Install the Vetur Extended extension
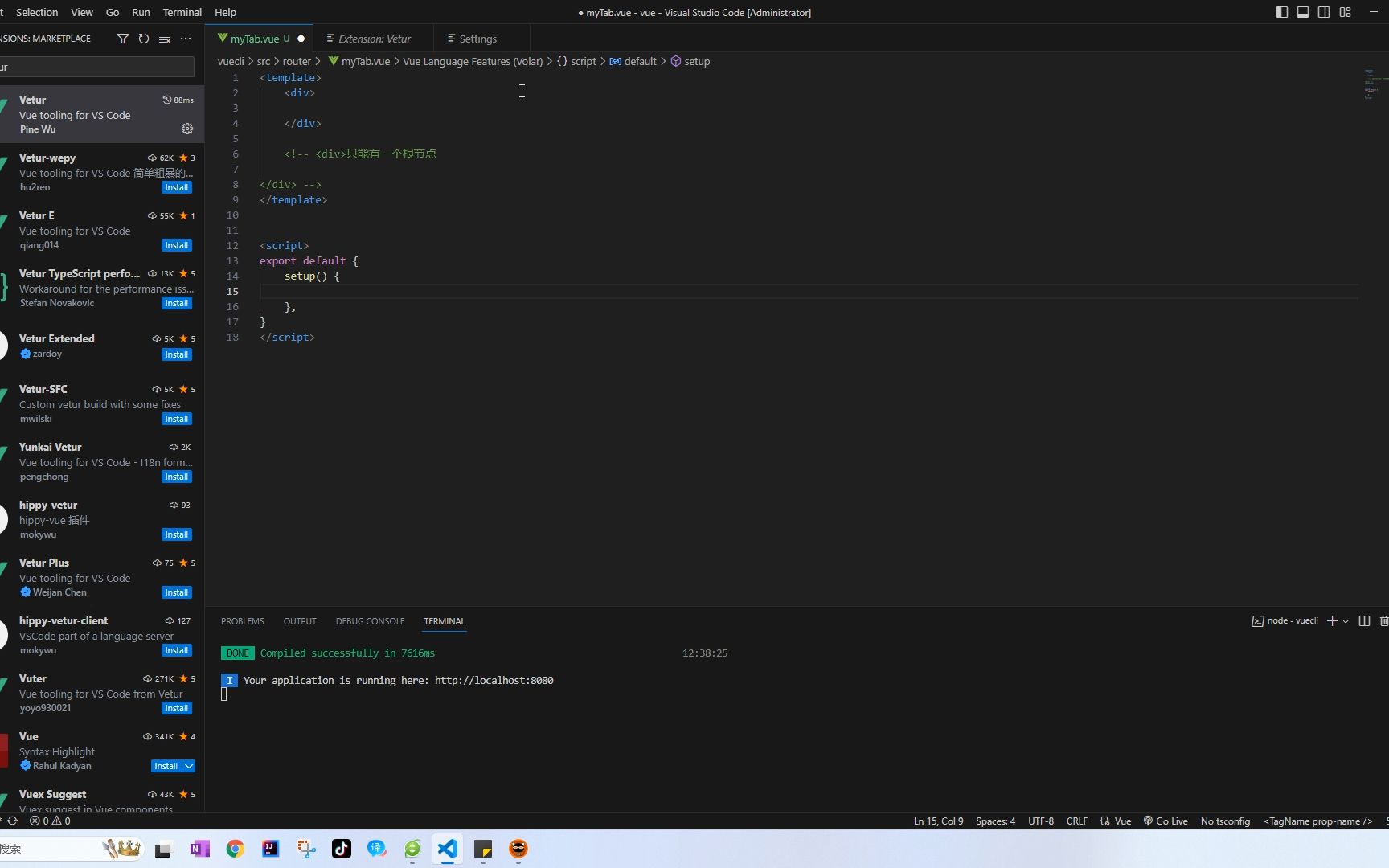 point(177,354)
